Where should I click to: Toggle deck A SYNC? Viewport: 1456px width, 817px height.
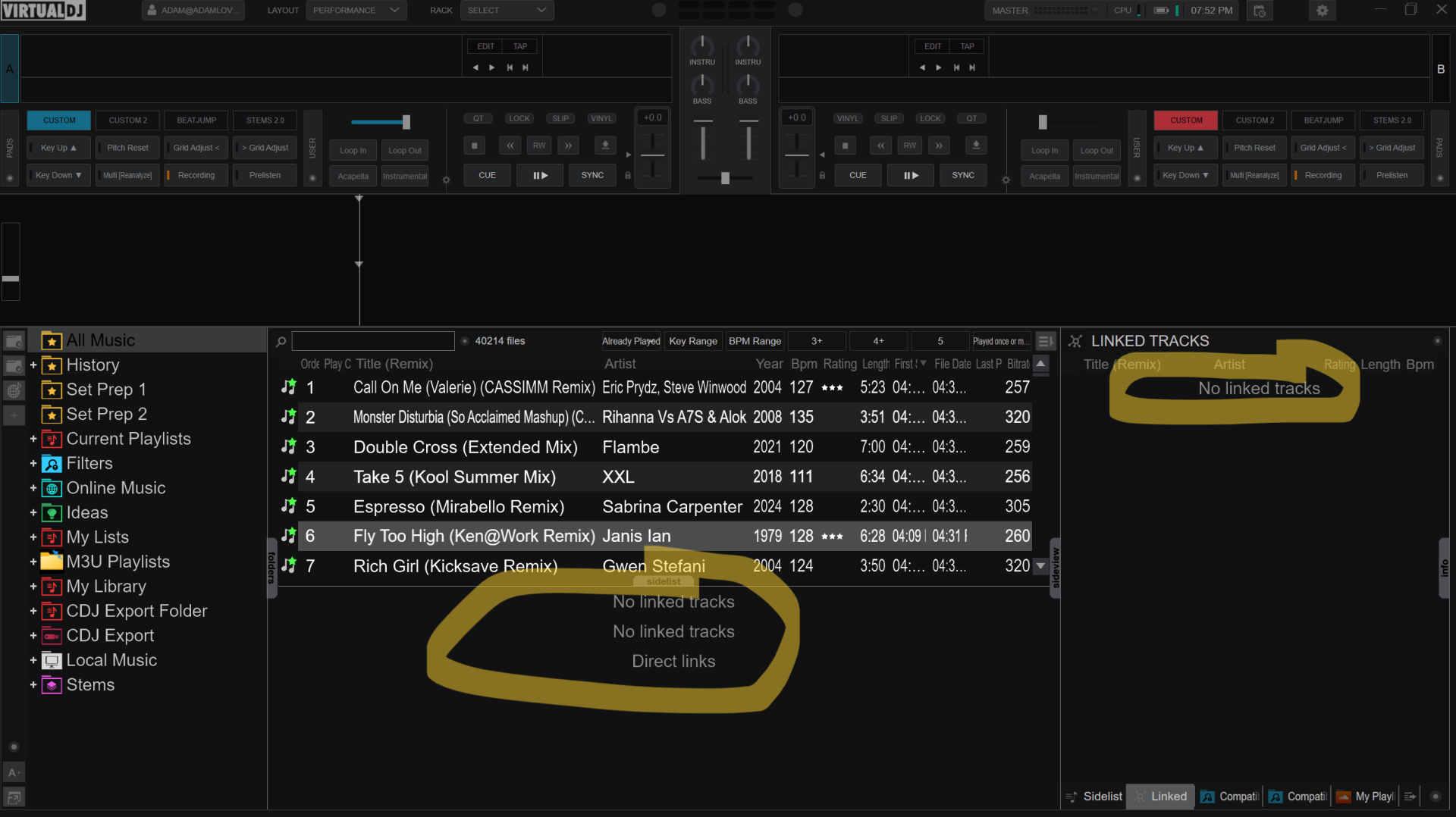tap(593, 175)
